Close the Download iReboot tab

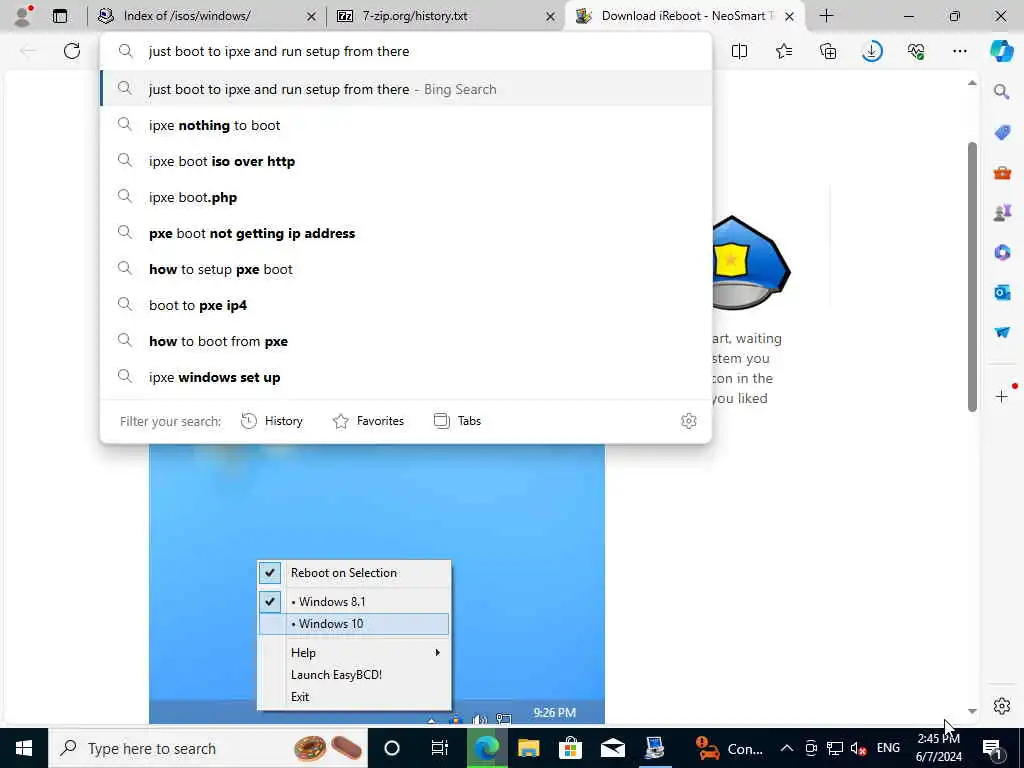[789, 16]
